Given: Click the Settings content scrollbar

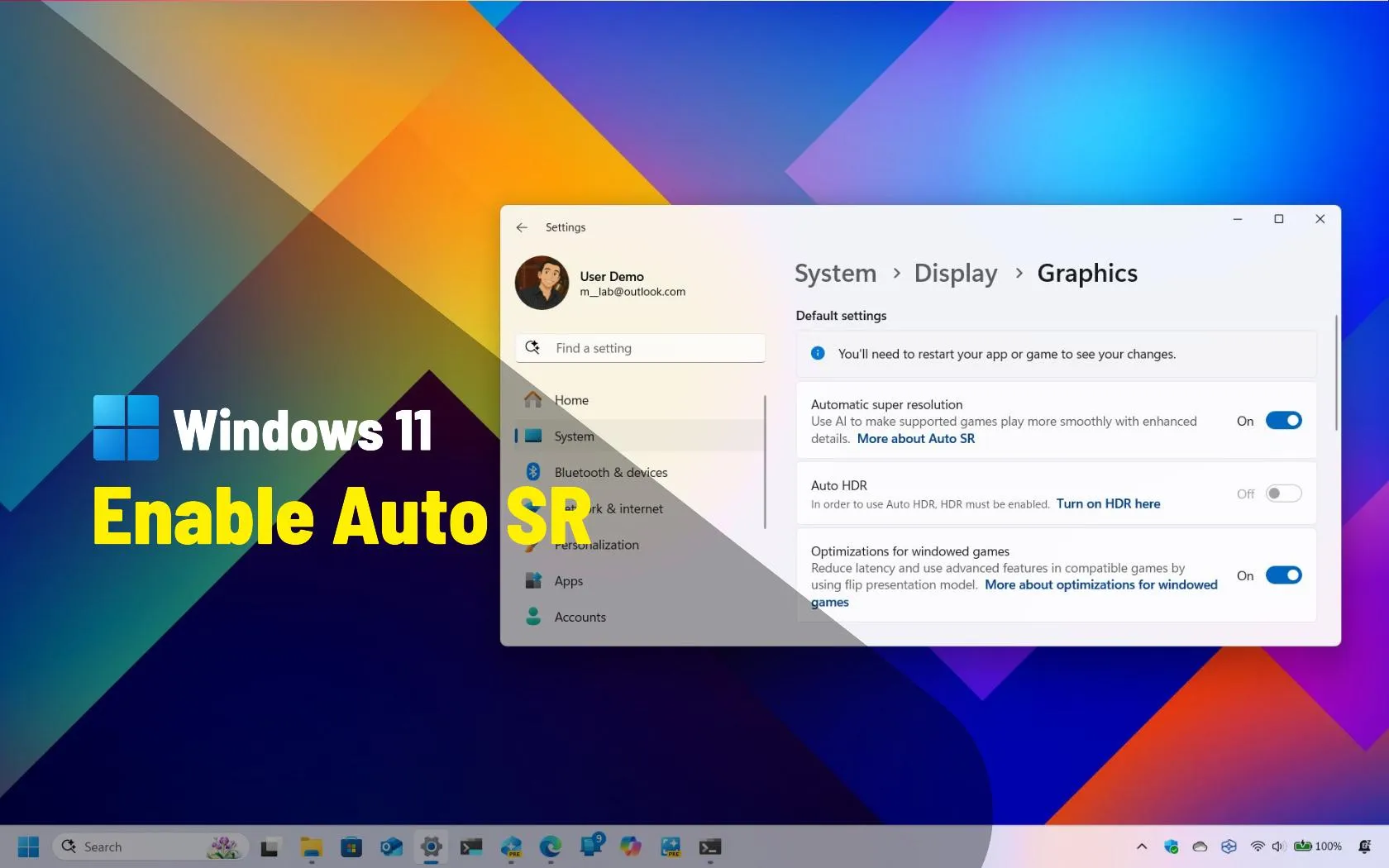Looking at the screenshot, I should click(1336, 373).
